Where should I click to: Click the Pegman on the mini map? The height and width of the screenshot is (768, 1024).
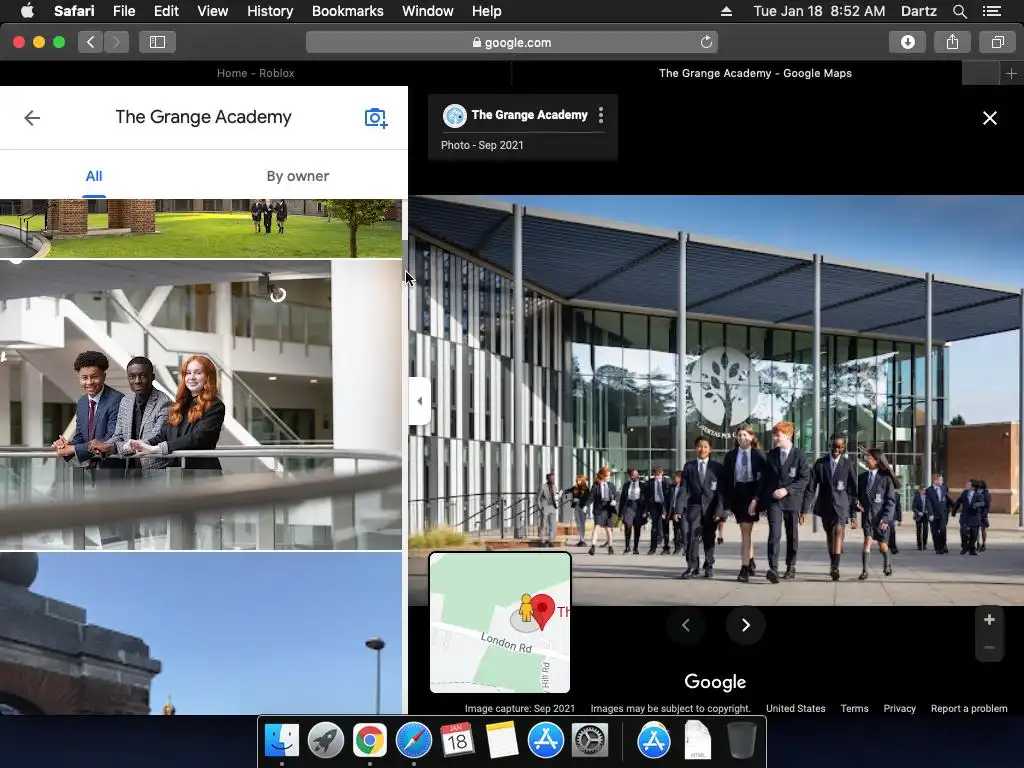(x=526, y=608)
